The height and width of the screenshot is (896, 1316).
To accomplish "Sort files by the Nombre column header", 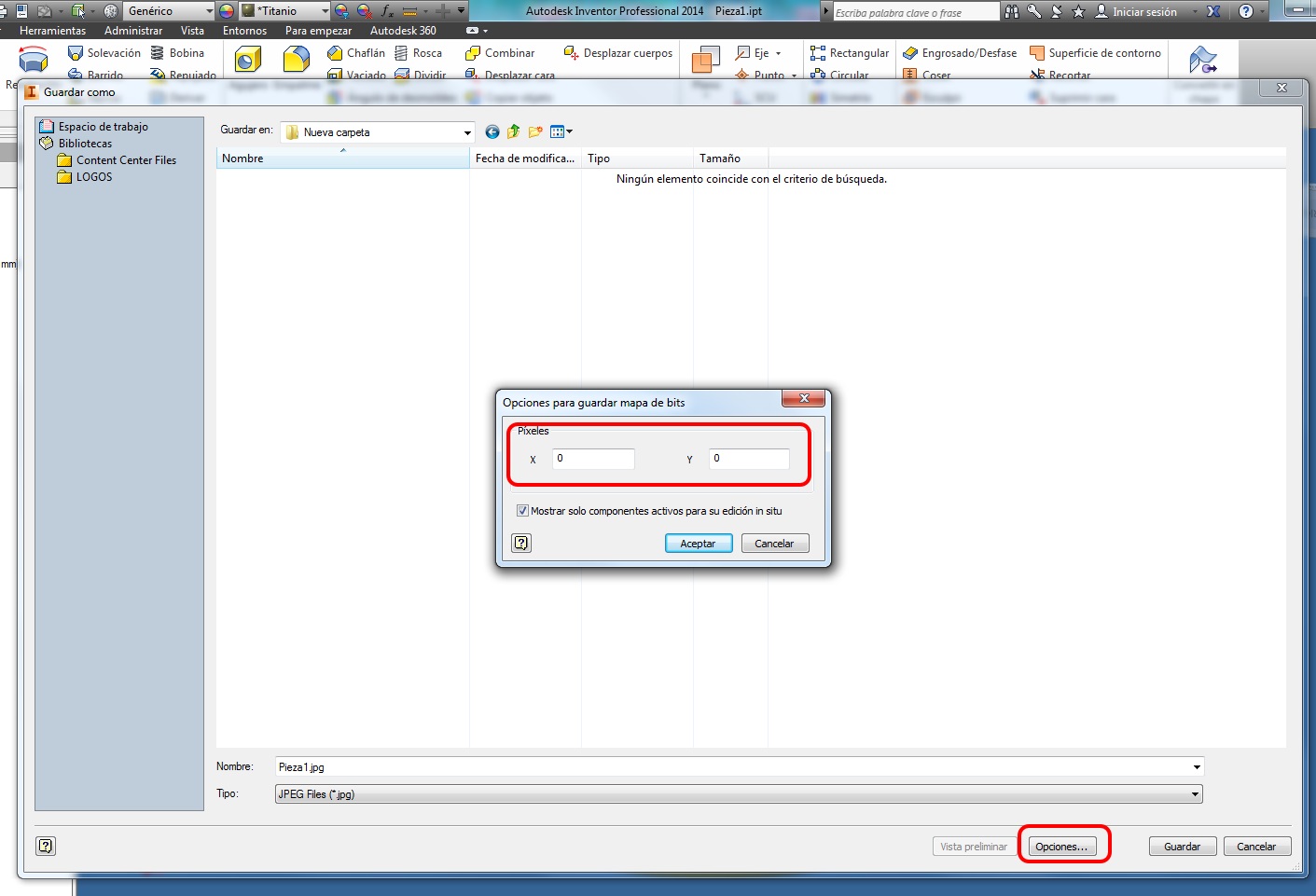I will coord(341,159).
